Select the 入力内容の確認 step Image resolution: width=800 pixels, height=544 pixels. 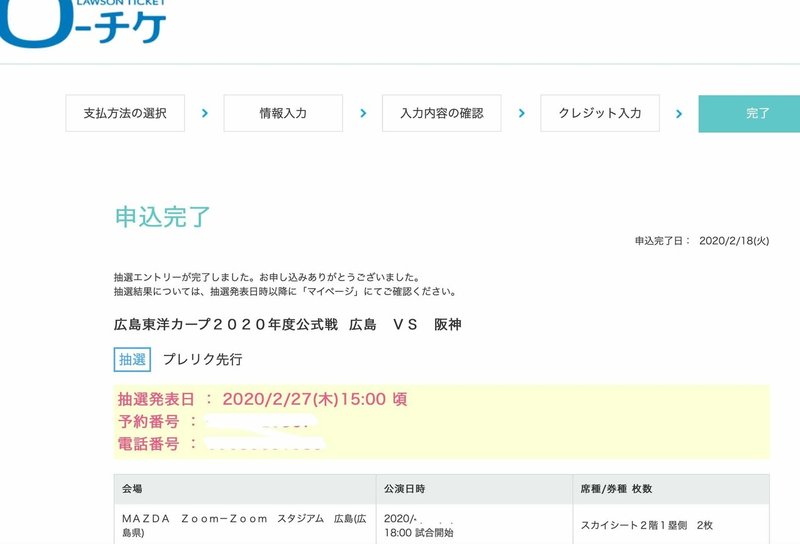tap(442, 113)
